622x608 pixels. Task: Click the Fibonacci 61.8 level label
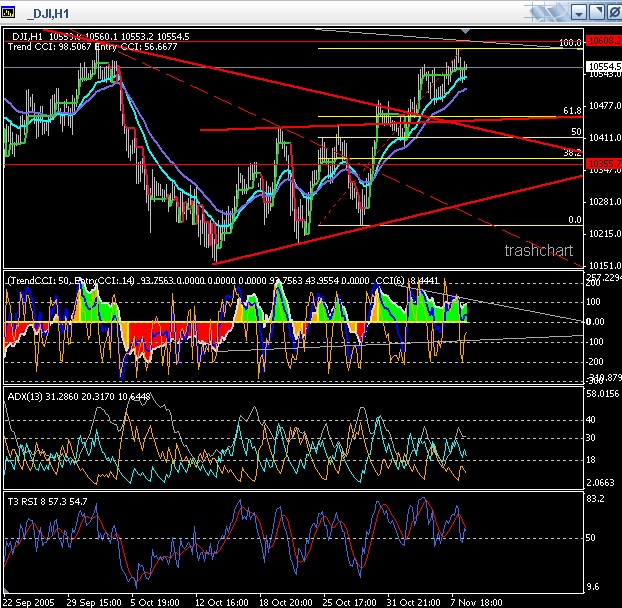point(572,110)
